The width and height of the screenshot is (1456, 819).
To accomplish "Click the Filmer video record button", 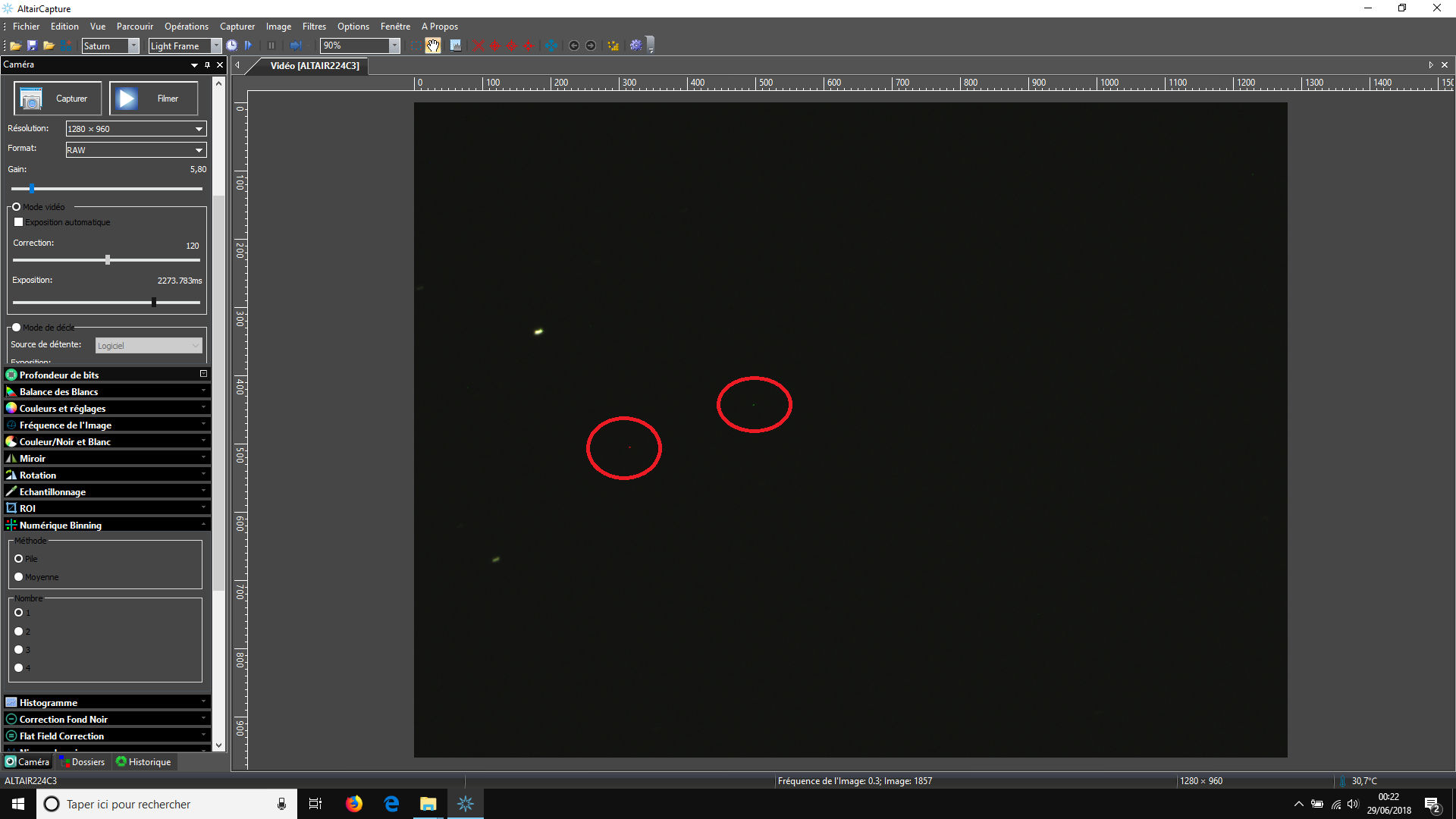I will (x=154, y=99).
